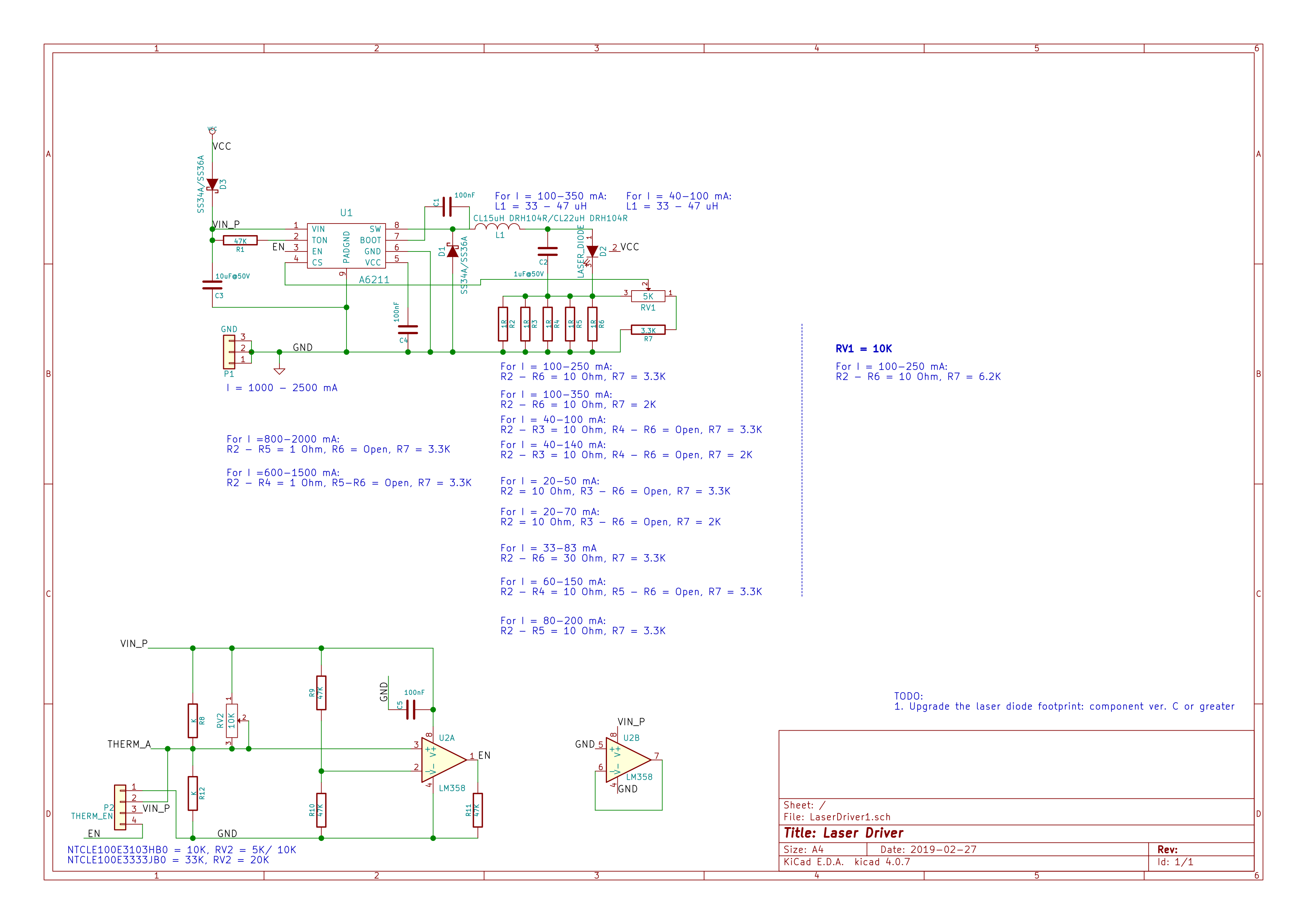Select the R2 sense resistor symbol
1307x924 pixels.
(503, 324)
